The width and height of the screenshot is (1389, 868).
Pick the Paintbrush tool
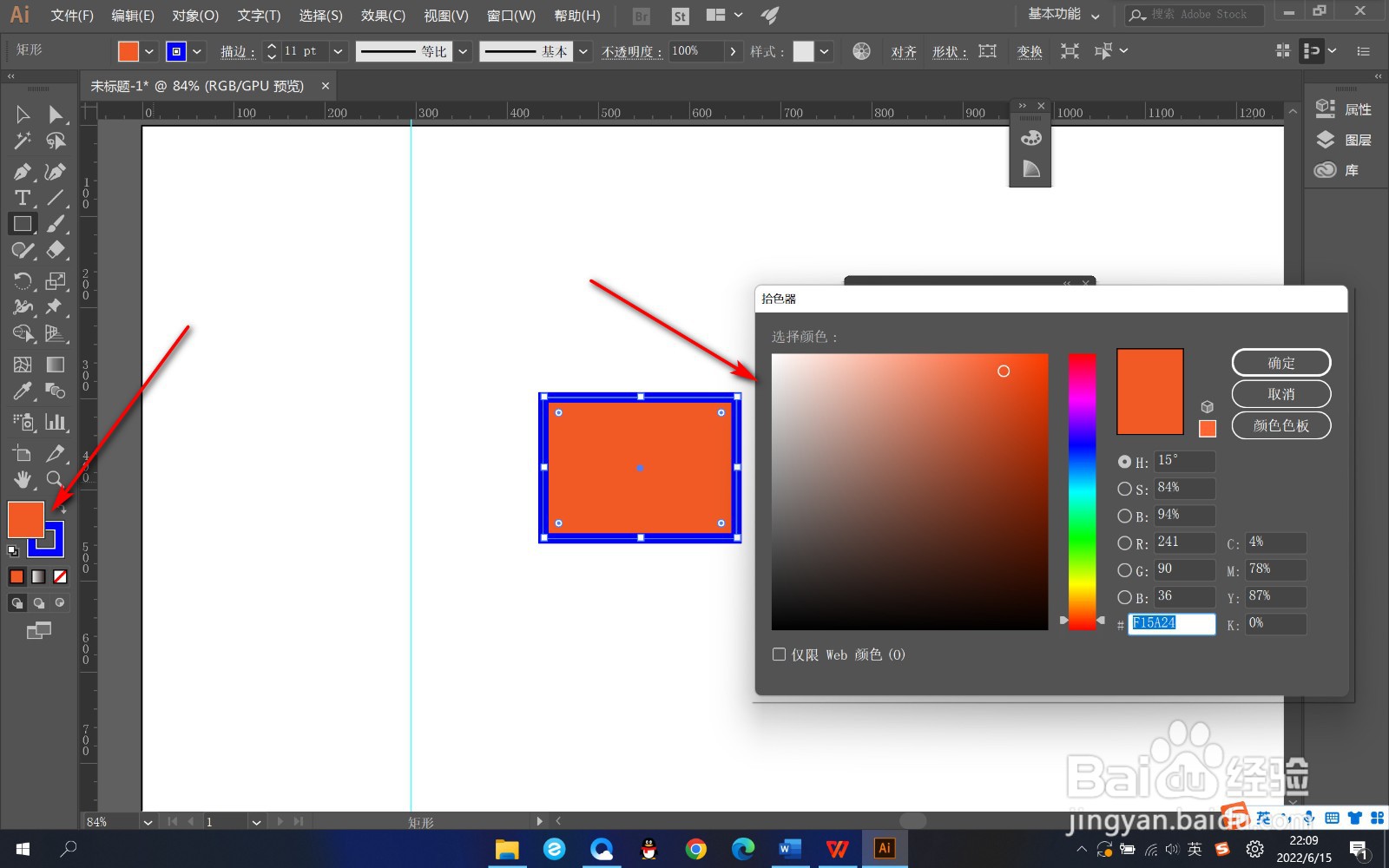tap(56, 224)
